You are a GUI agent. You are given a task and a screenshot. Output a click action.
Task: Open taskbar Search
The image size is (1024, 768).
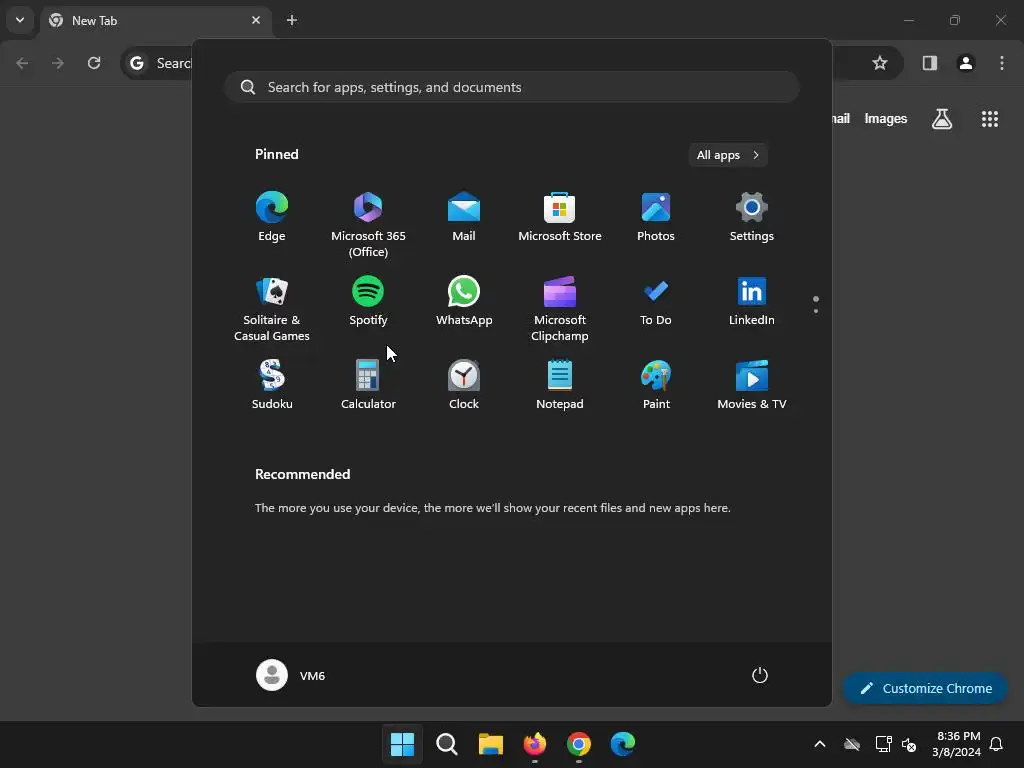click(447, 744)
